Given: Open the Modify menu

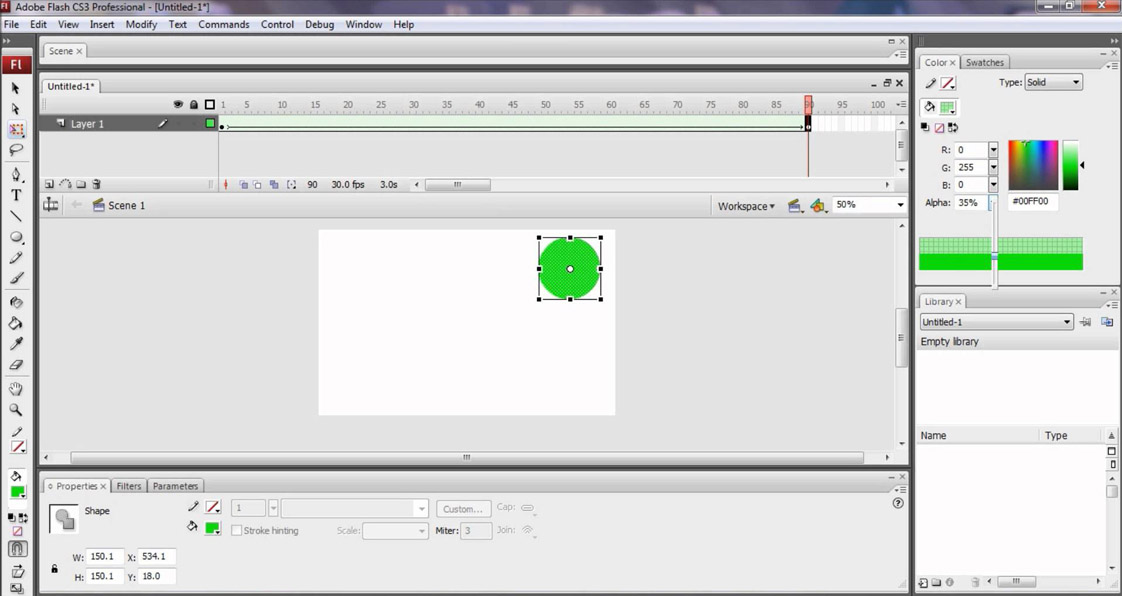Looking at the screenshot, I should (x=141, y=24).
